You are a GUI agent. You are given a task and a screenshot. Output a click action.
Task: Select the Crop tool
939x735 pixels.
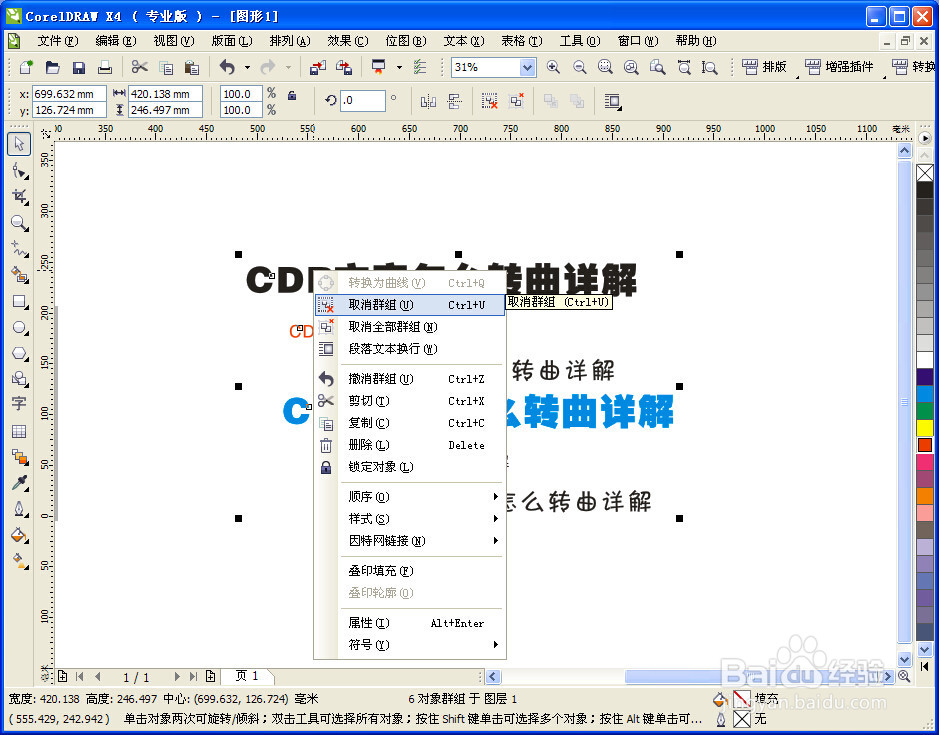click(x=19, y=196)
